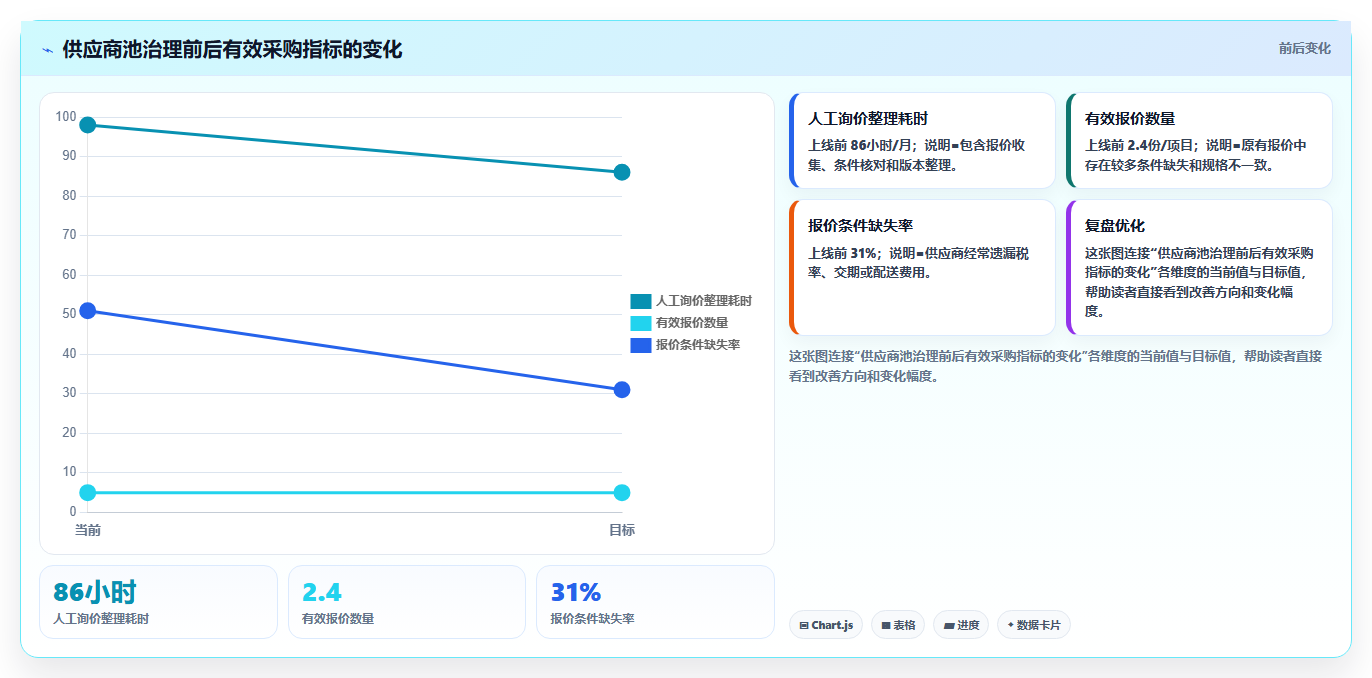Click the 表格 tag chip
This screenshot has height=678, width=1372.
(898, 625)
